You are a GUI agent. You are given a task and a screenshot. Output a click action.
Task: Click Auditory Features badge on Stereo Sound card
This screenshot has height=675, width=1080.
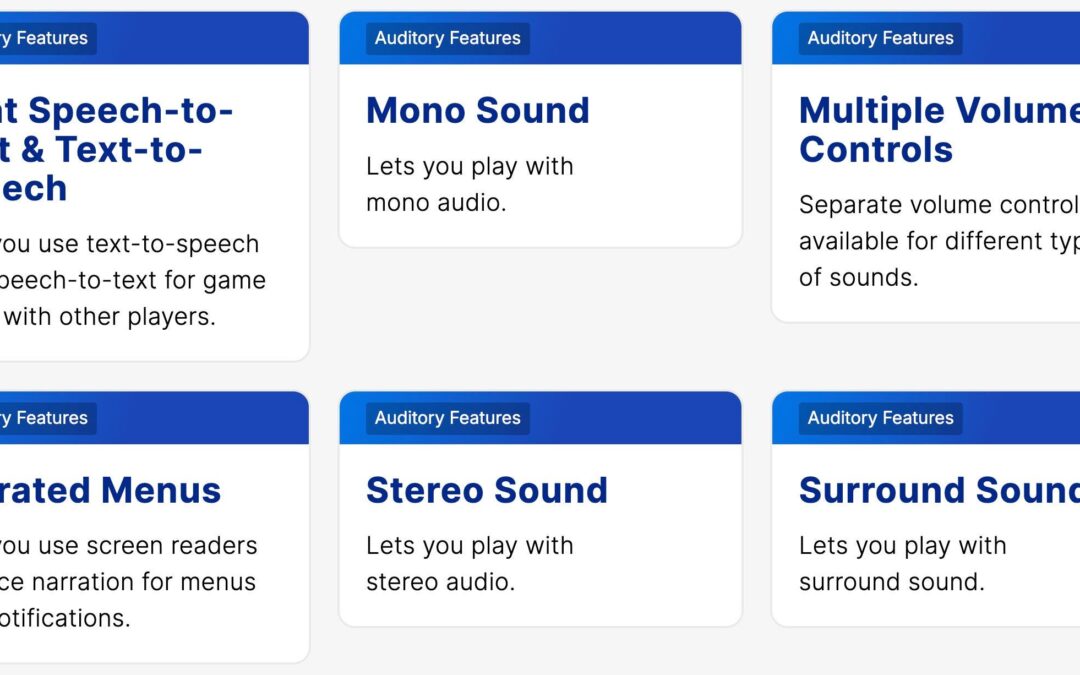pos(448,418)
